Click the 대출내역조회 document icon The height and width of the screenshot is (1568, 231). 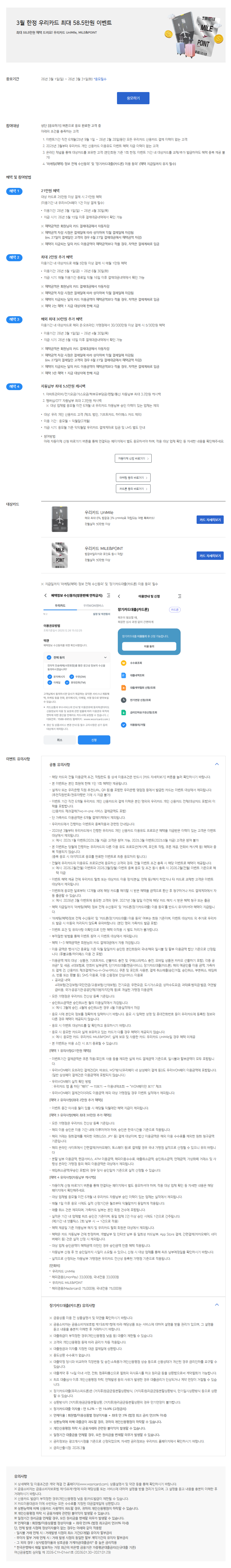pos(124,675)
